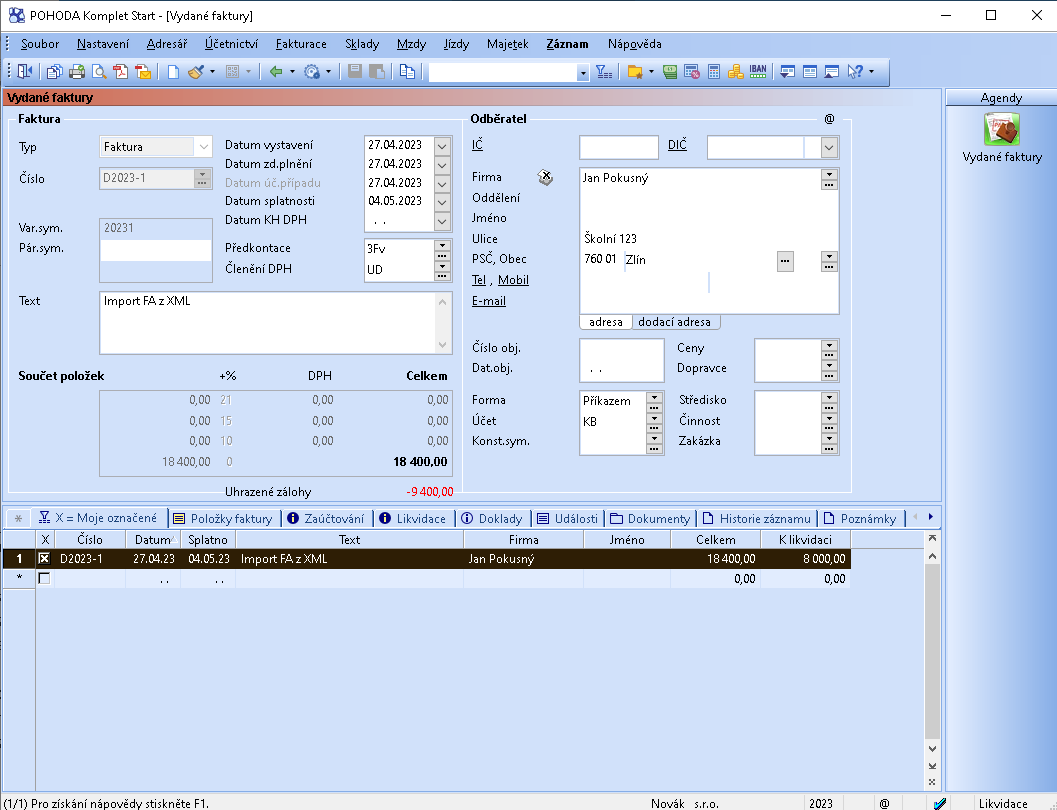Screen dimensions: 1057x810
Task: Click the asterisk tab before X = Moje označené
Action: point(18,518)
